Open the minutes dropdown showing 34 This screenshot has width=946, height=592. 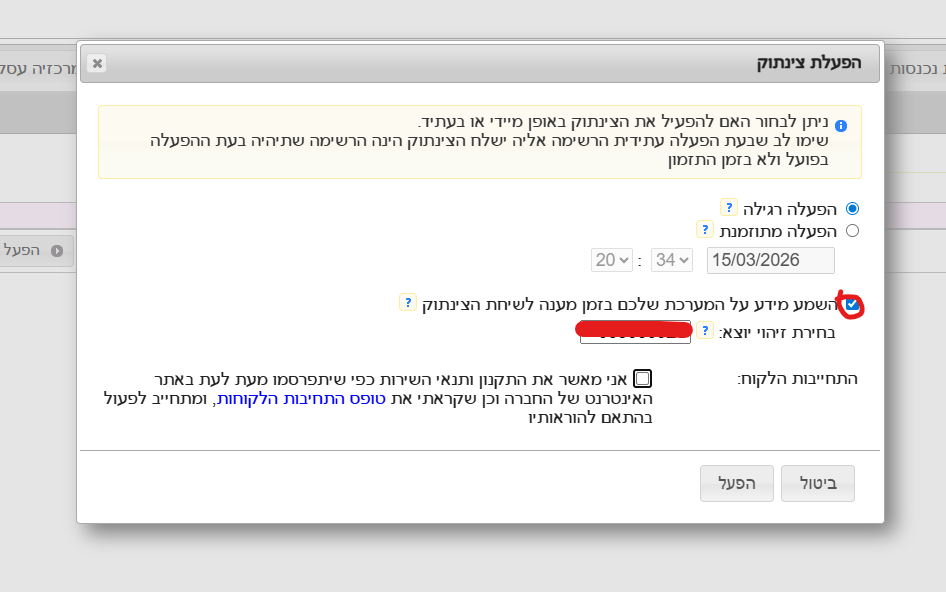pyautogui.click(x=670, y=259)
